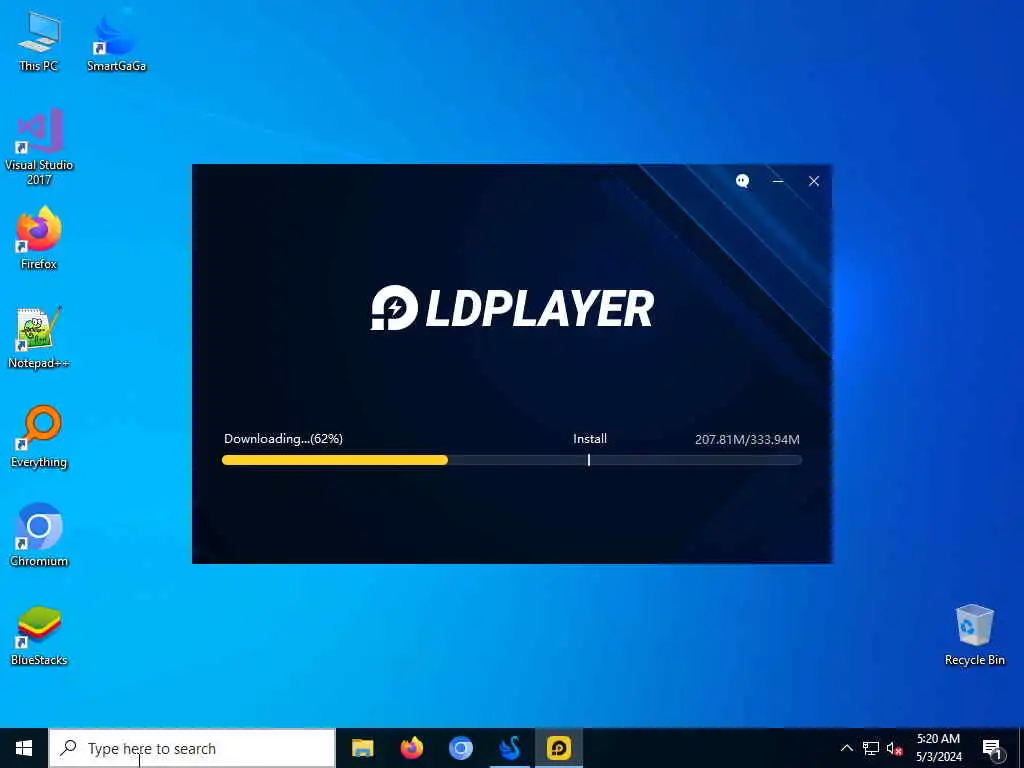The image size is (1024, 768).
Task: Open the network status tray icon
Action: point(871,748)
